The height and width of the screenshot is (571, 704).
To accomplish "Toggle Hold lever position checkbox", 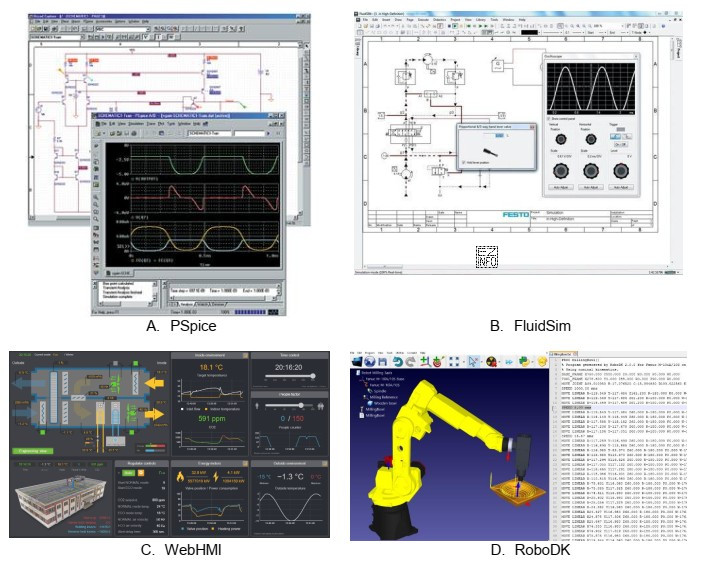I will click(463, 163).
